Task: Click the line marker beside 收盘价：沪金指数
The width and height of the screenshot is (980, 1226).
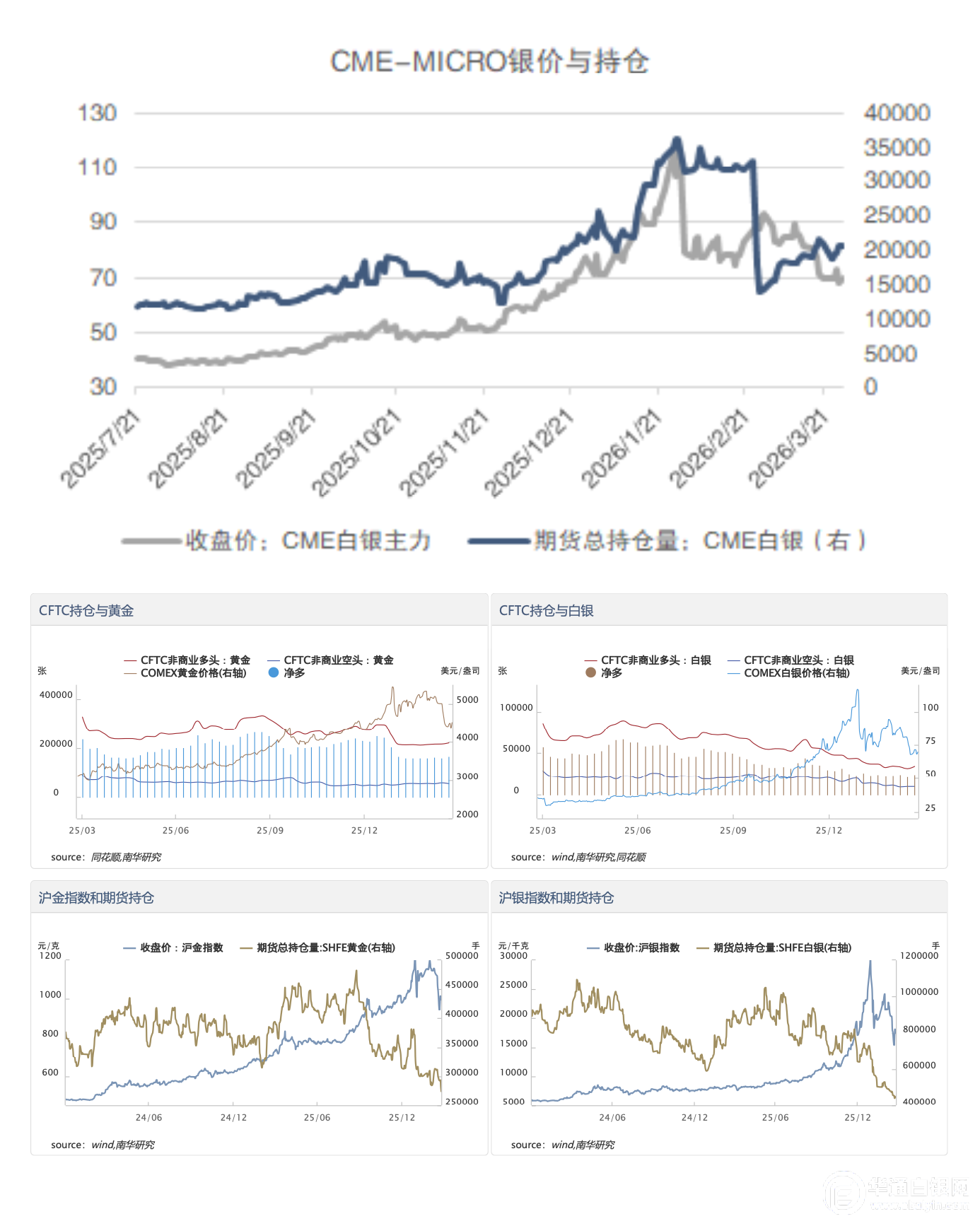Action: (129, 948)
